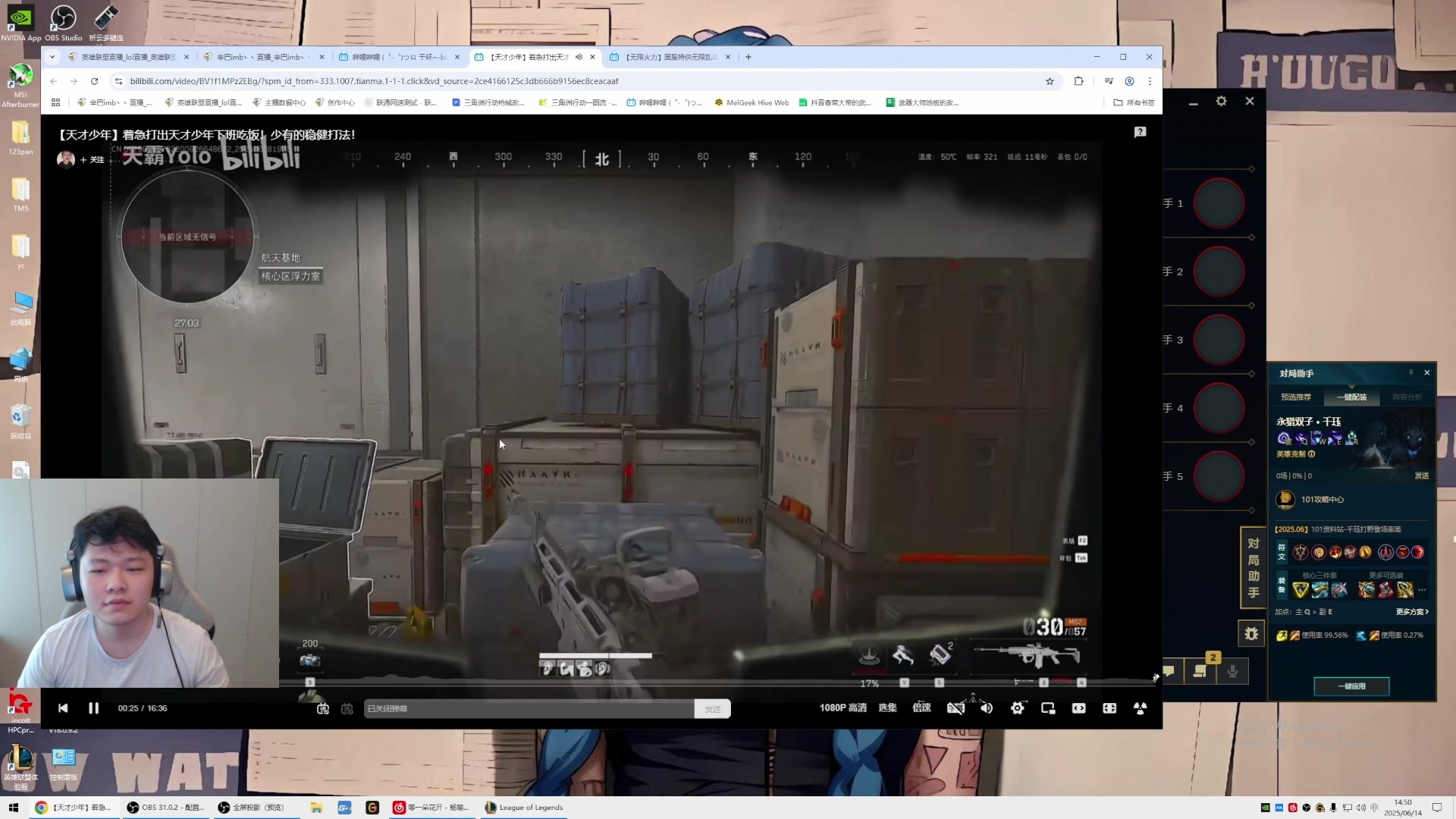Open the bookmarks bar apps grid icon

click(x=55, y=102)
